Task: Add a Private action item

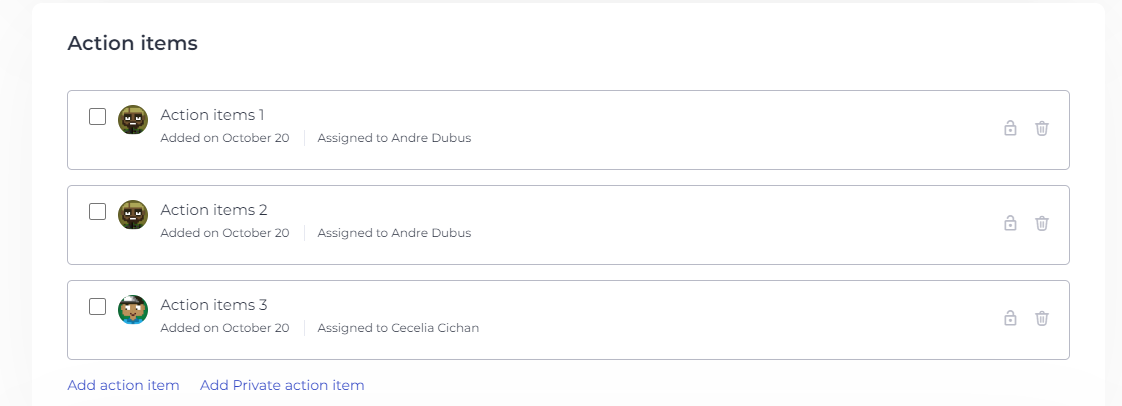Action: (282, 385)
